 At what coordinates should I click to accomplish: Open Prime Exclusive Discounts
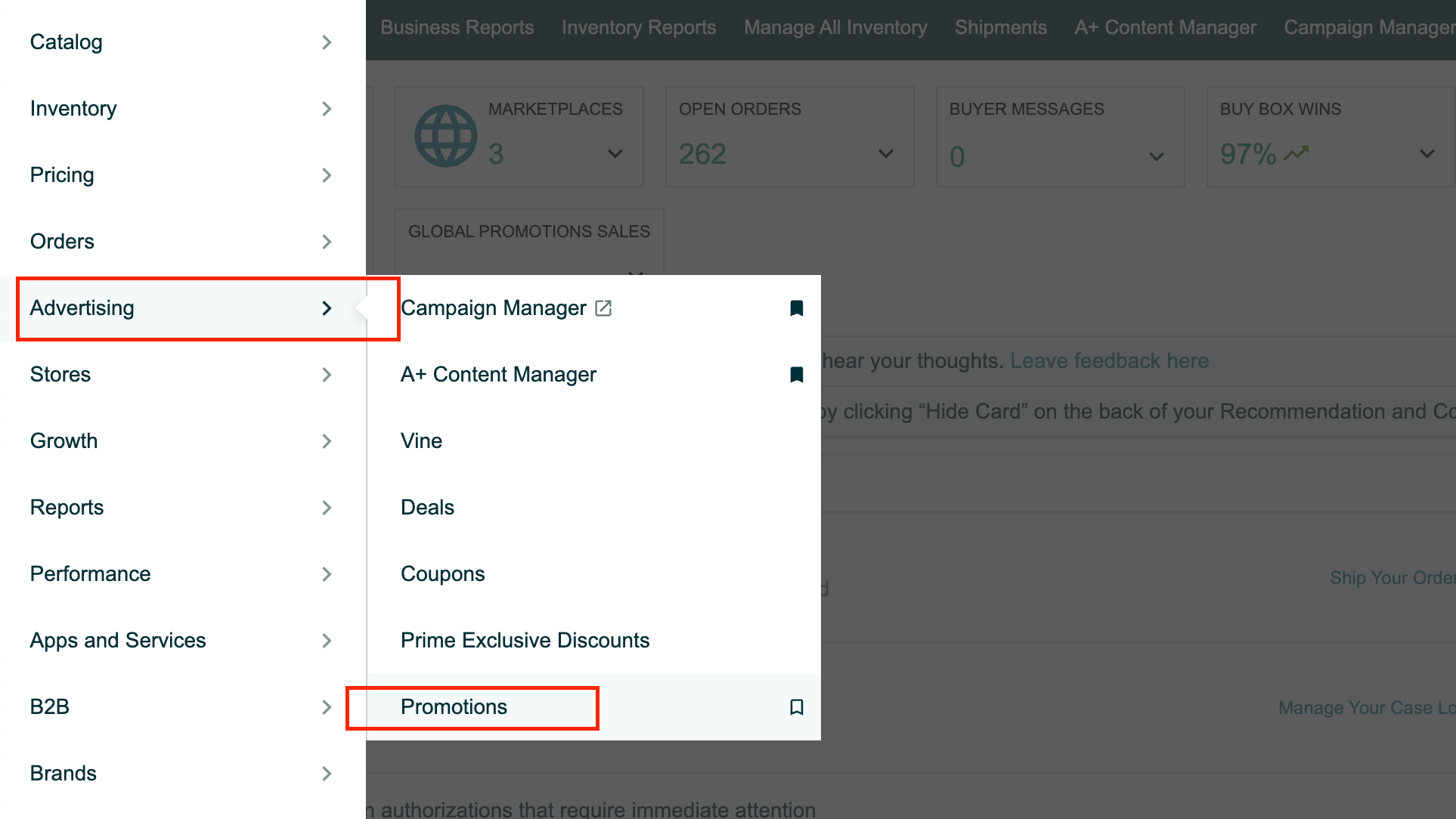(525, 641)
